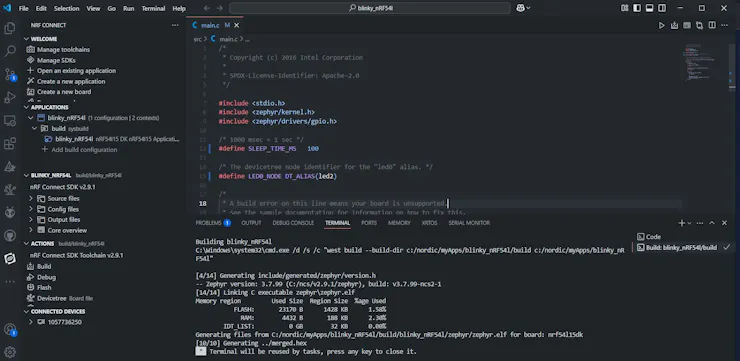
Task: Expand the Core overview node
Action: (x=31, y=230)
